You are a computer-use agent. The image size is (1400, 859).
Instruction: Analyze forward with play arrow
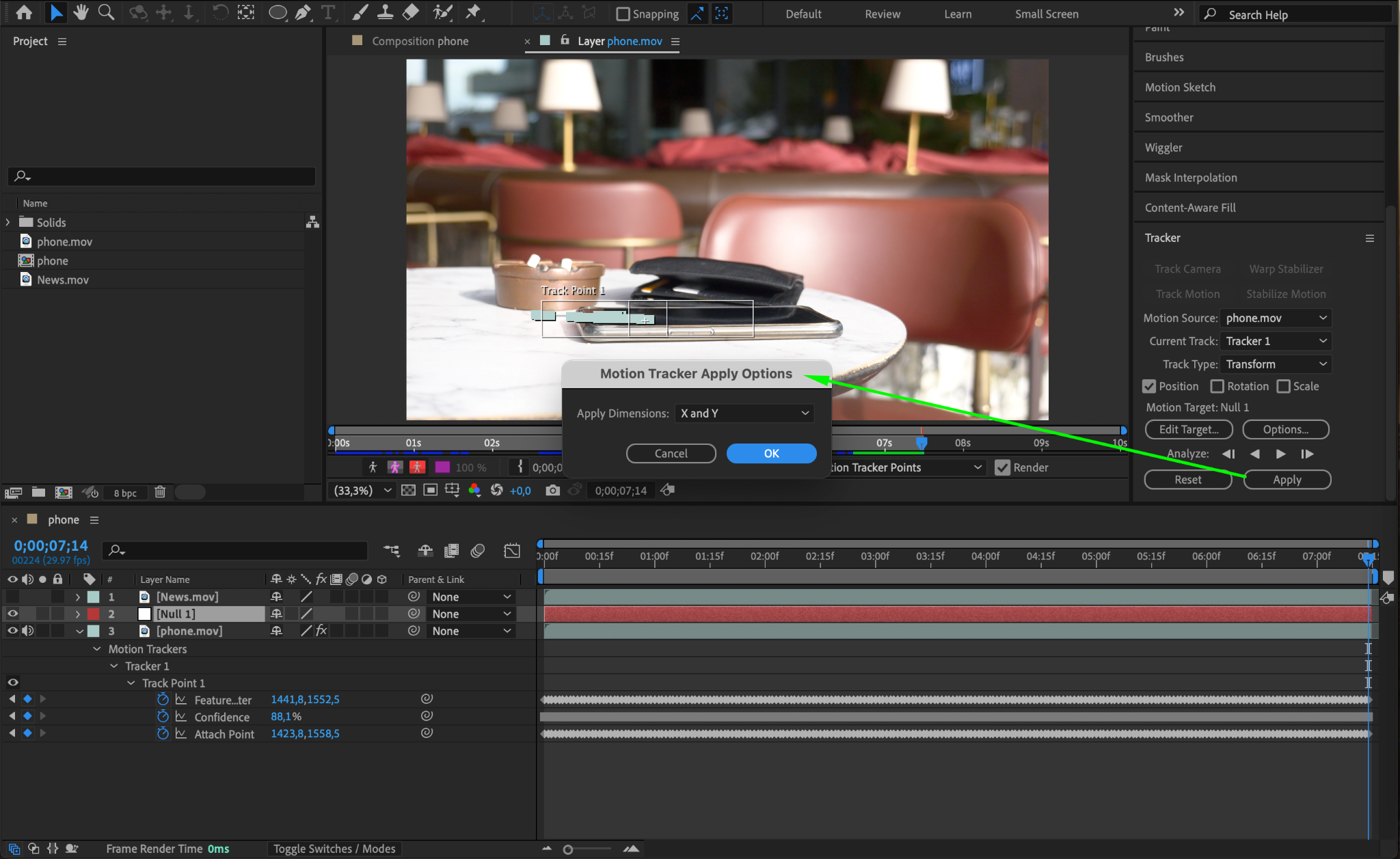(1280, 454)
